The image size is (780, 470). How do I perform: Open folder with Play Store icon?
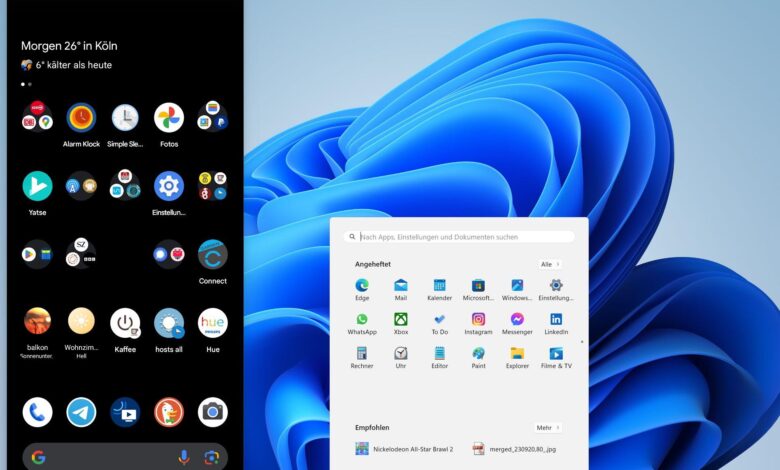coord(37,255)
